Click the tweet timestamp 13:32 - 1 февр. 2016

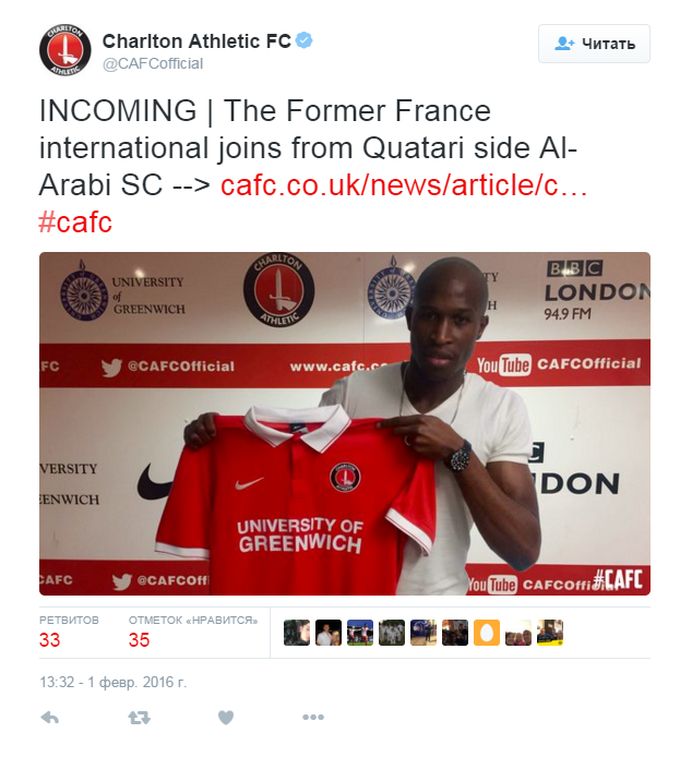pyautogui.click(x=112, y=682)
